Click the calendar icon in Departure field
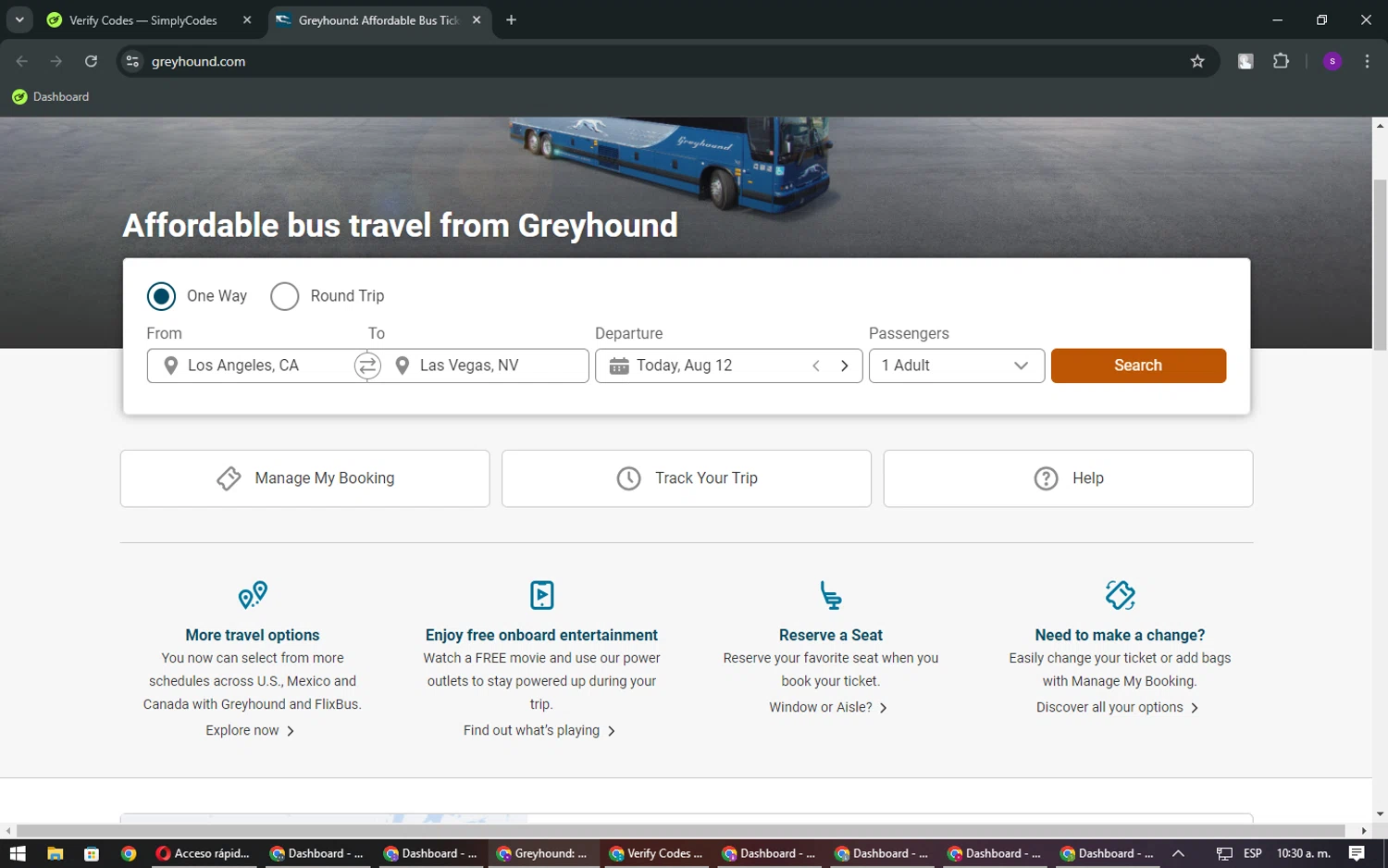This screenshot has width=1388, height=868. coord(619,366)
